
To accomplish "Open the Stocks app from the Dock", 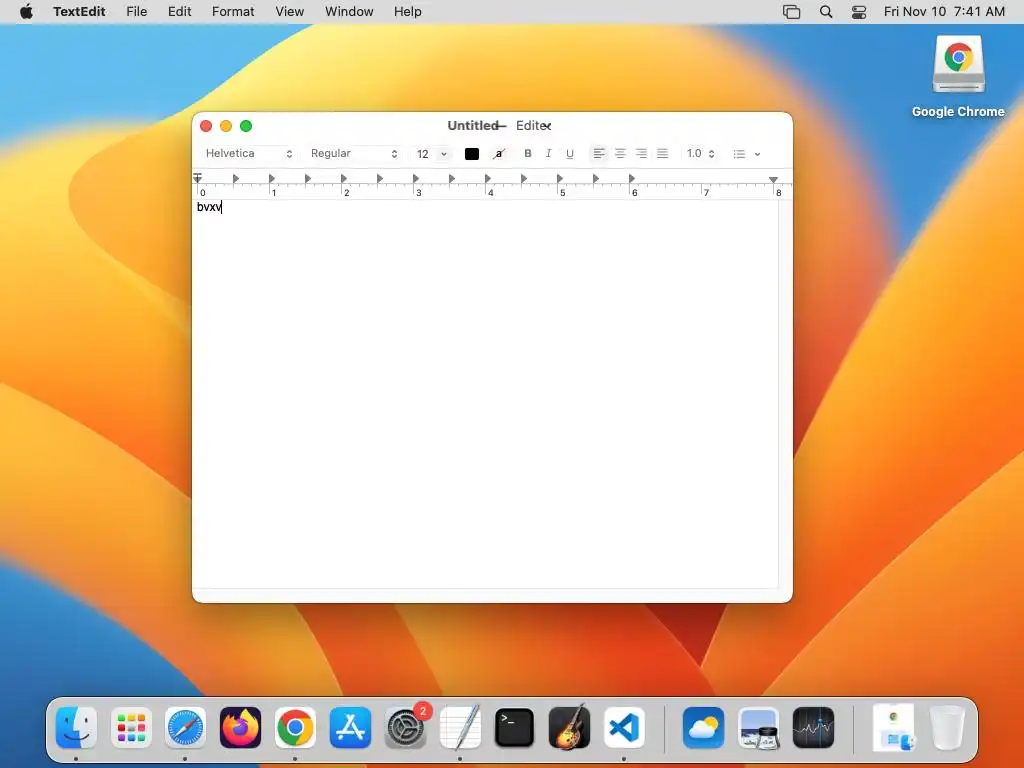I will (x=813, y=727).
